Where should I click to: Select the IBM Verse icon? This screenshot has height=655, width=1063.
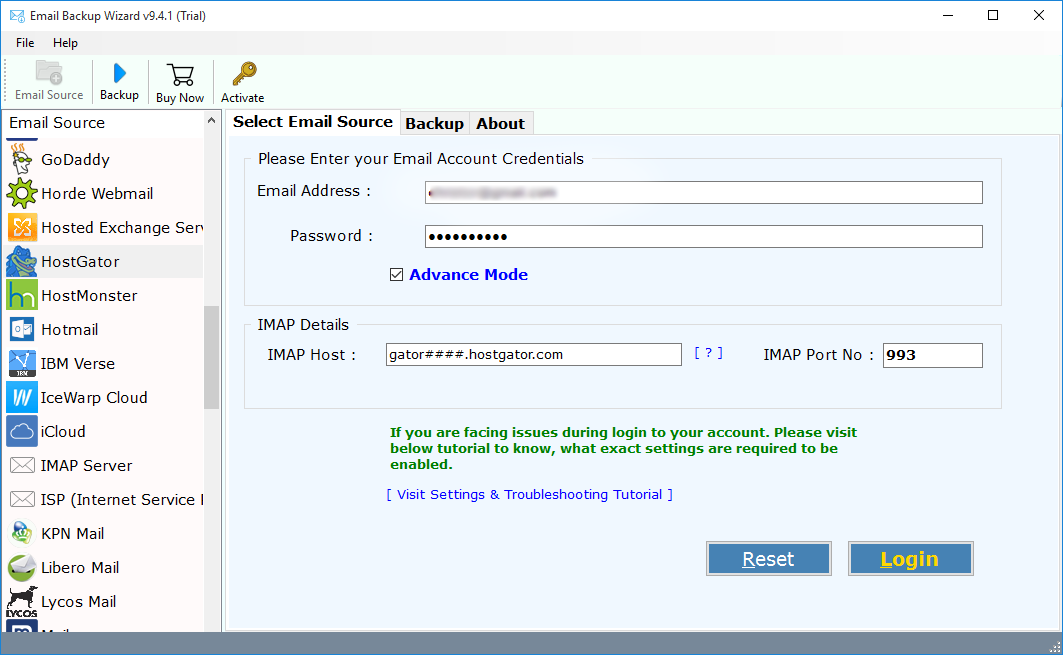click(x=22, y=363)
